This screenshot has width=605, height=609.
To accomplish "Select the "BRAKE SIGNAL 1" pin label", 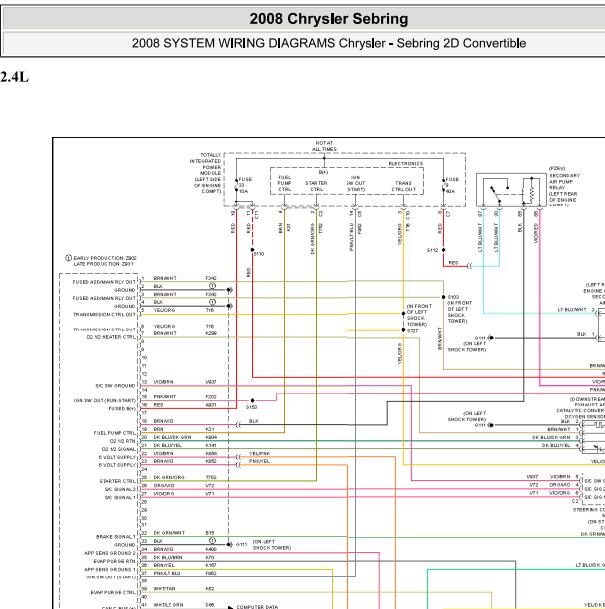I will tap(116, 536).
